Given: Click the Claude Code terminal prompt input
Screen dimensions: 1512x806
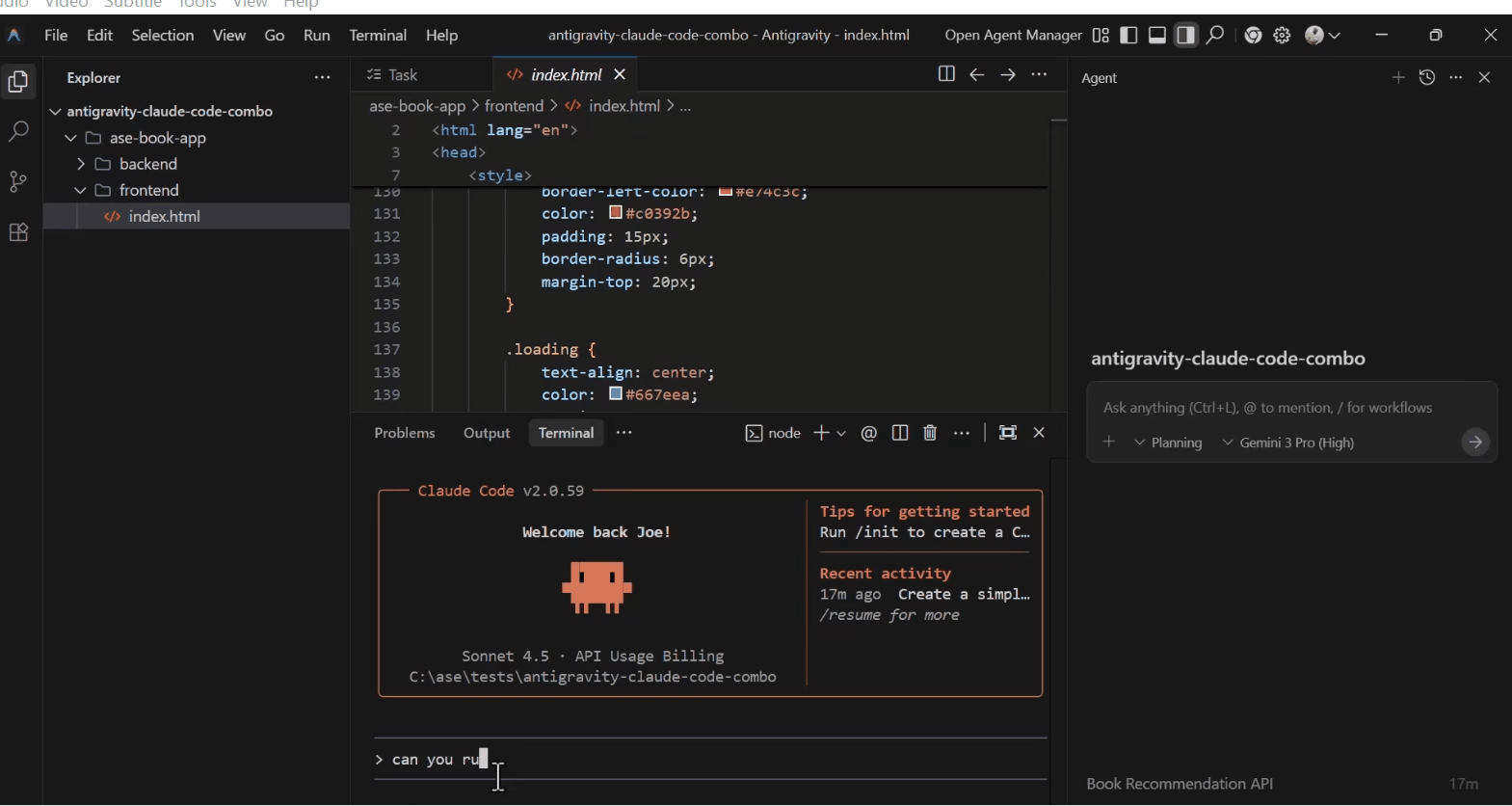Looking at the screenshot, I should click(711, 760).
